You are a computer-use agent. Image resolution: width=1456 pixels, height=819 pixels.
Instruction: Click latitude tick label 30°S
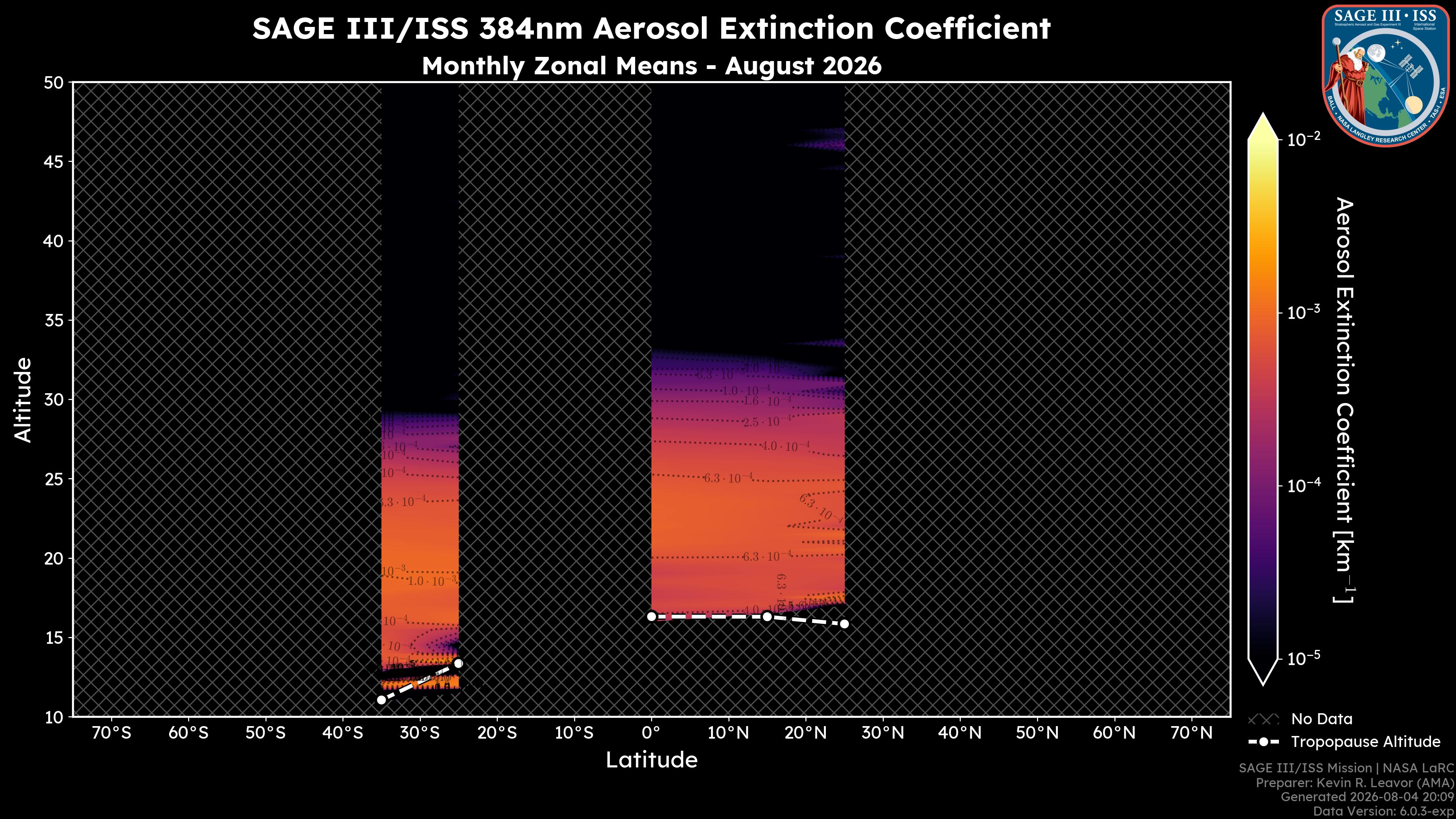tap(420, 733)
